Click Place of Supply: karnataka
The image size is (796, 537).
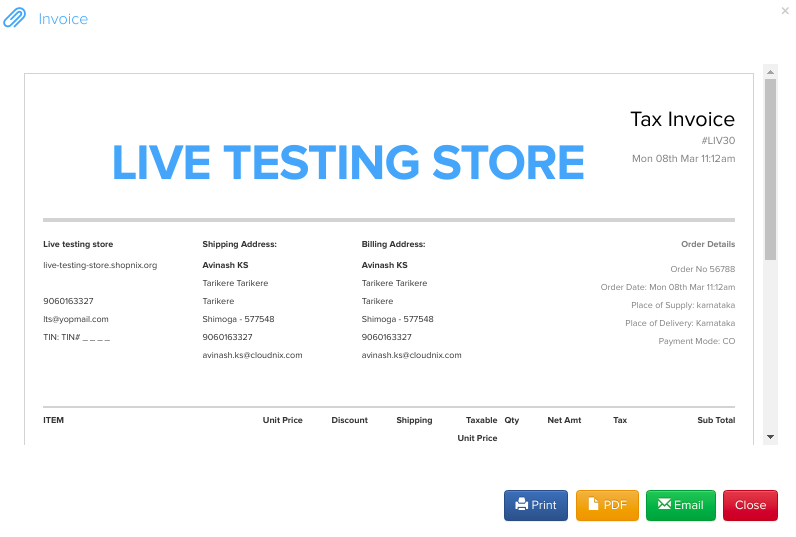[x=683, y=305]
